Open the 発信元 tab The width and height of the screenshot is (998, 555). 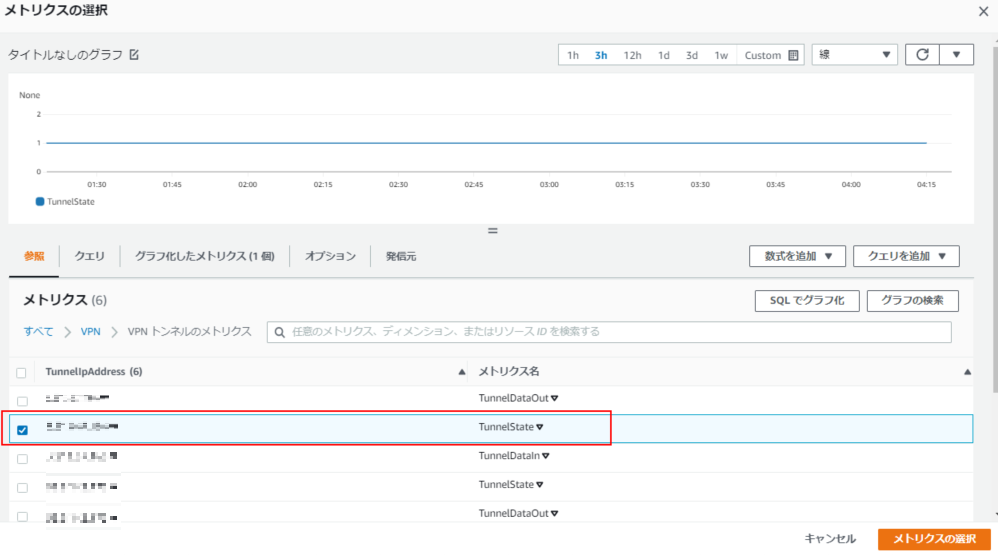(x=400, y=256)
